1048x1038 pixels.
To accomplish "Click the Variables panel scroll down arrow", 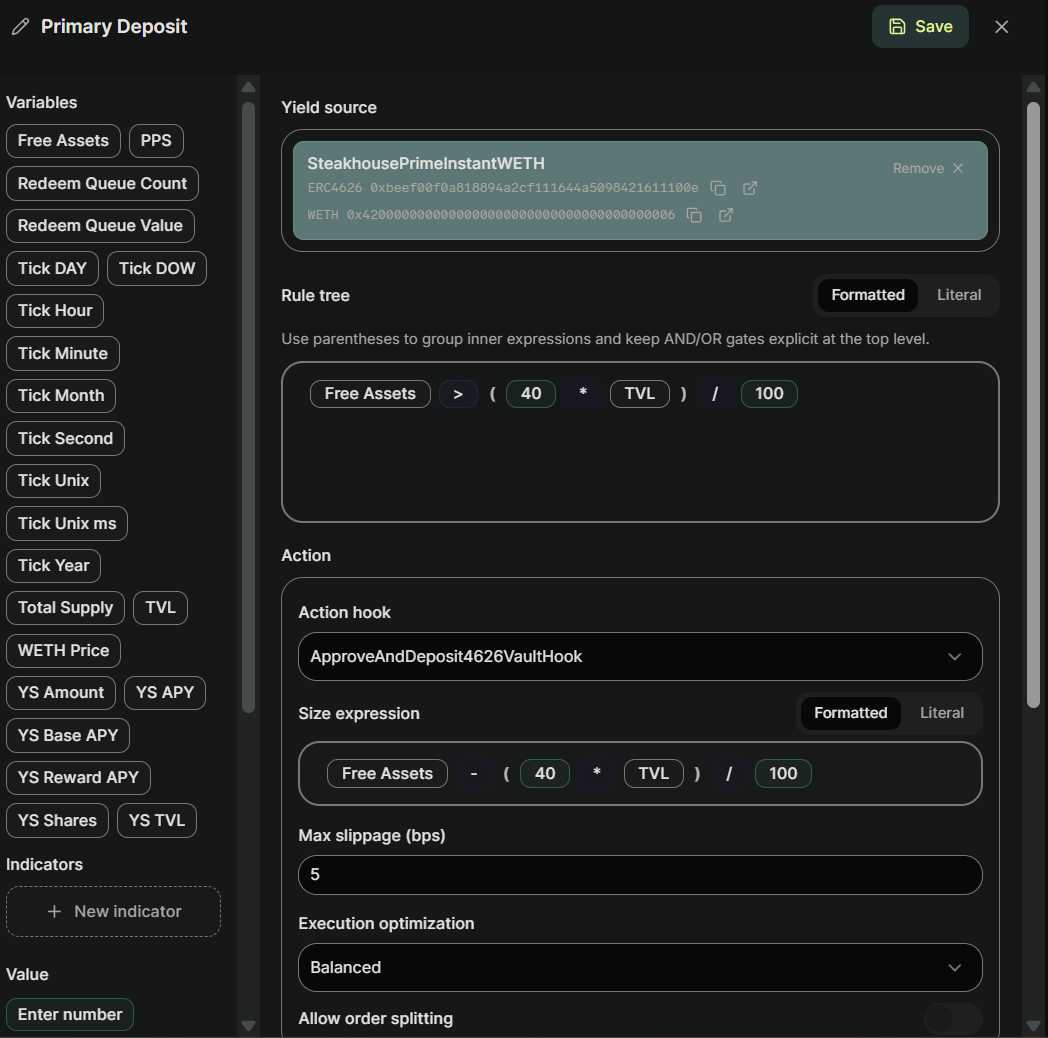I will point(249,1025).
